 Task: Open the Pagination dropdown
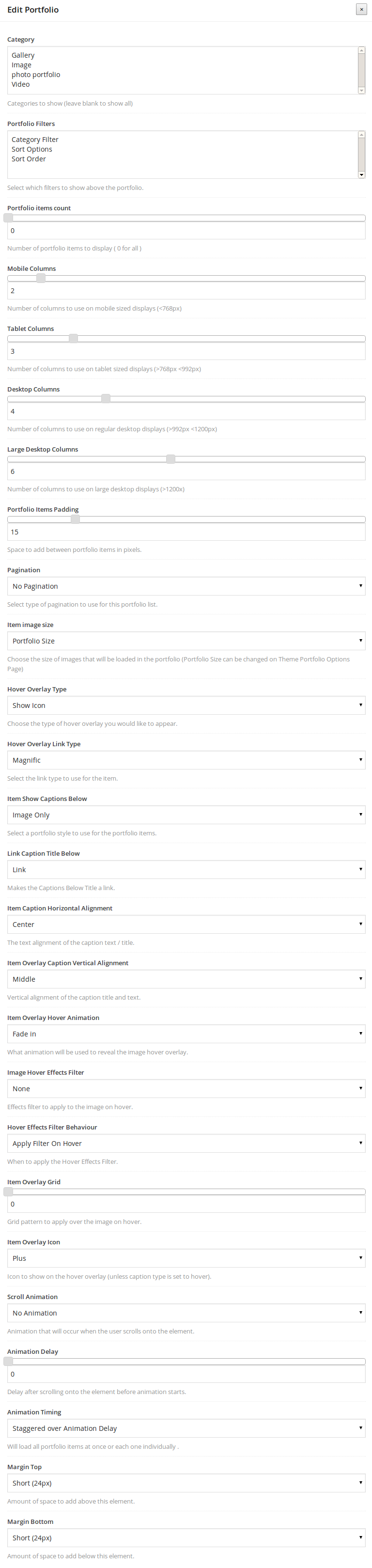click(186, 586)
